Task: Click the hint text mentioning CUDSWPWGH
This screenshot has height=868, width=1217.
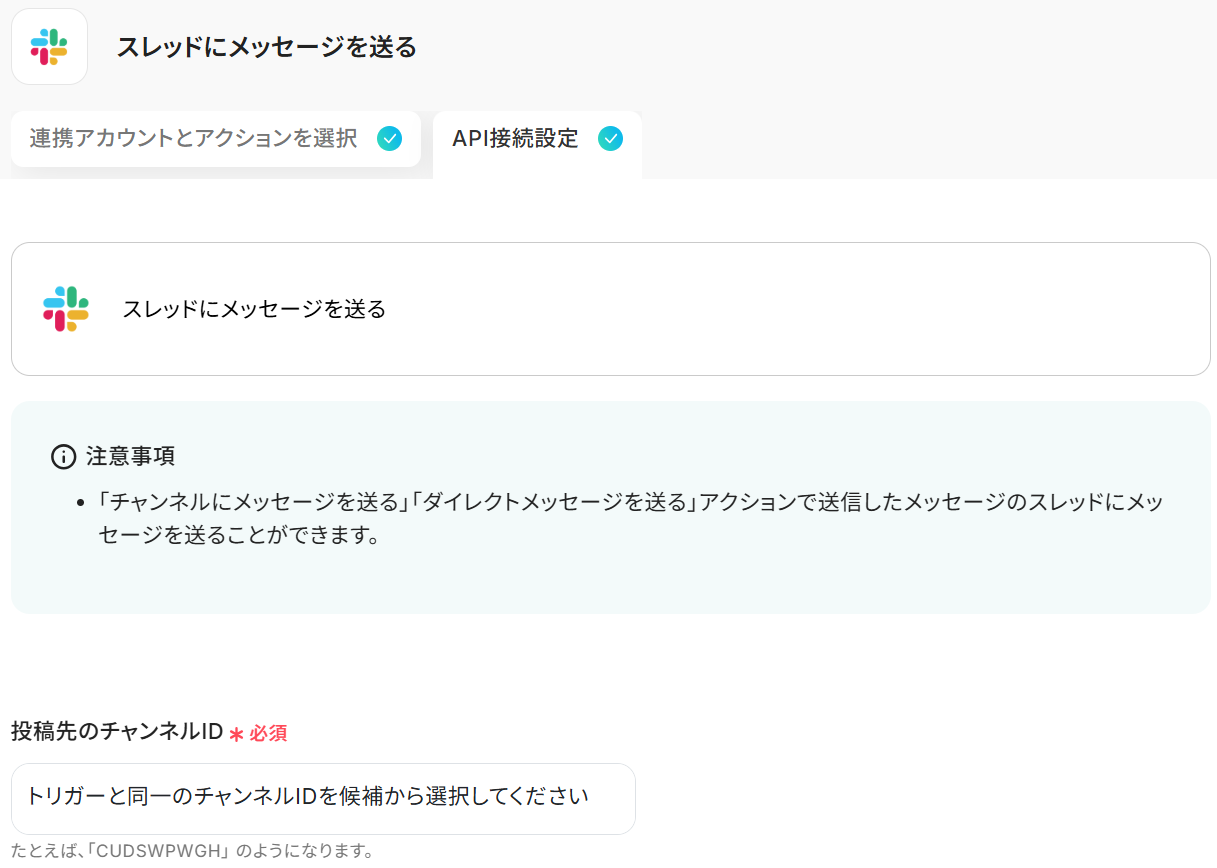Action: point(193,852)
